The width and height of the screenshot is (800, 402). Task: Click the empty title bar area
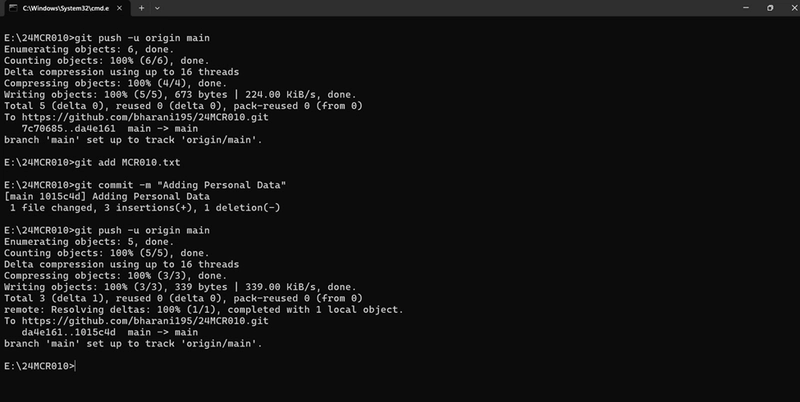[x=449, y=8]
